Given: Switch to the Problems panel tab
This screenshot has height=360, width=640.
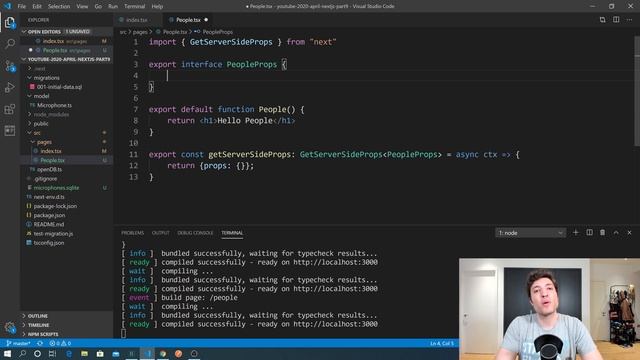Looking at the screenshot, I should click(133, 233).
